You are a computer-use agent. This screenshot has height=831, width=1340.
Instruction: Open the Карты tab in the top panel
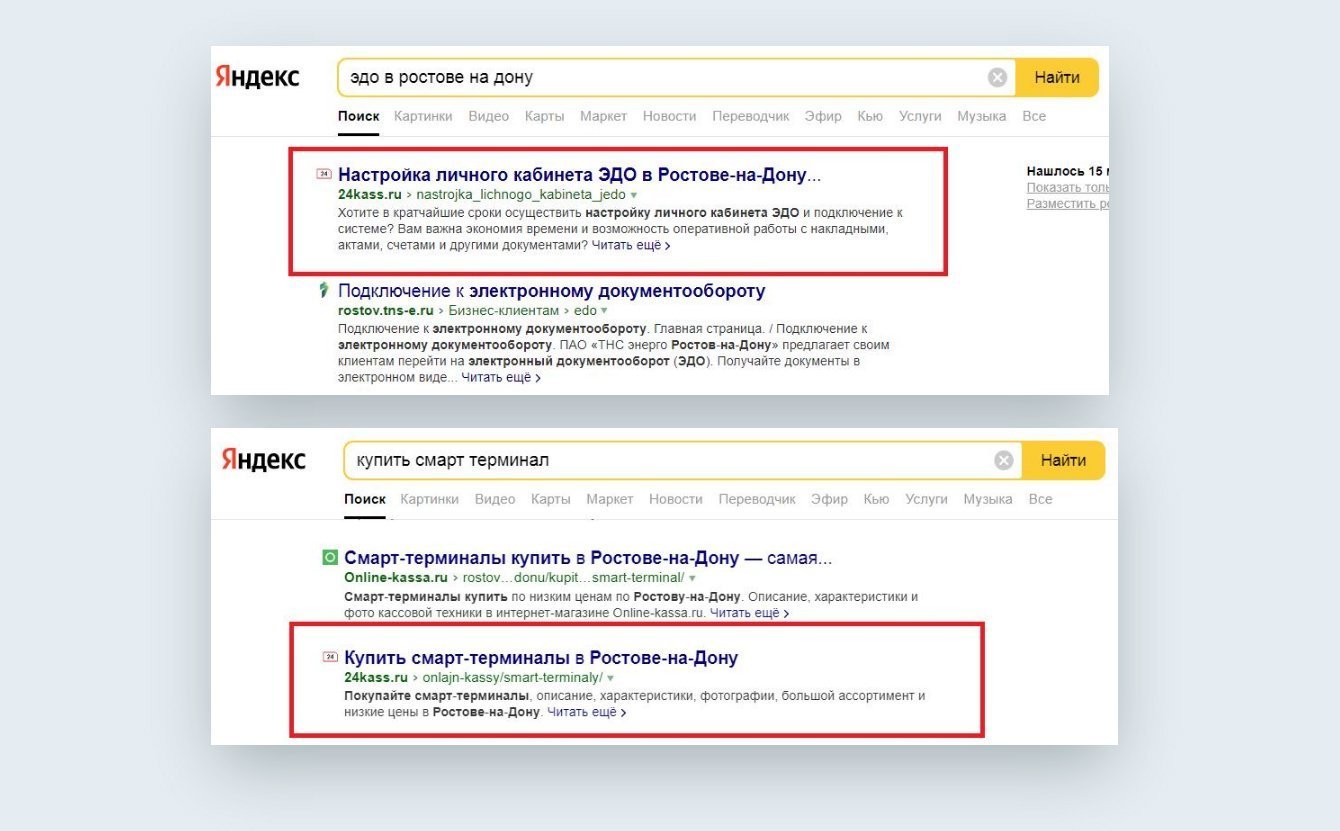(x=544, y=116)
